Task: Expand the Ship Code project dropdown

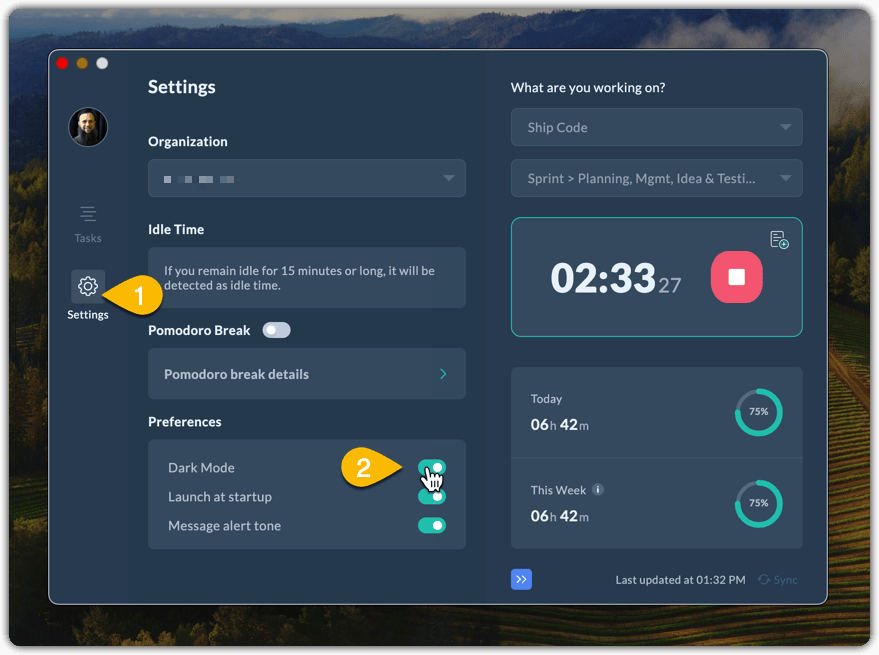Action: [656, 127]
